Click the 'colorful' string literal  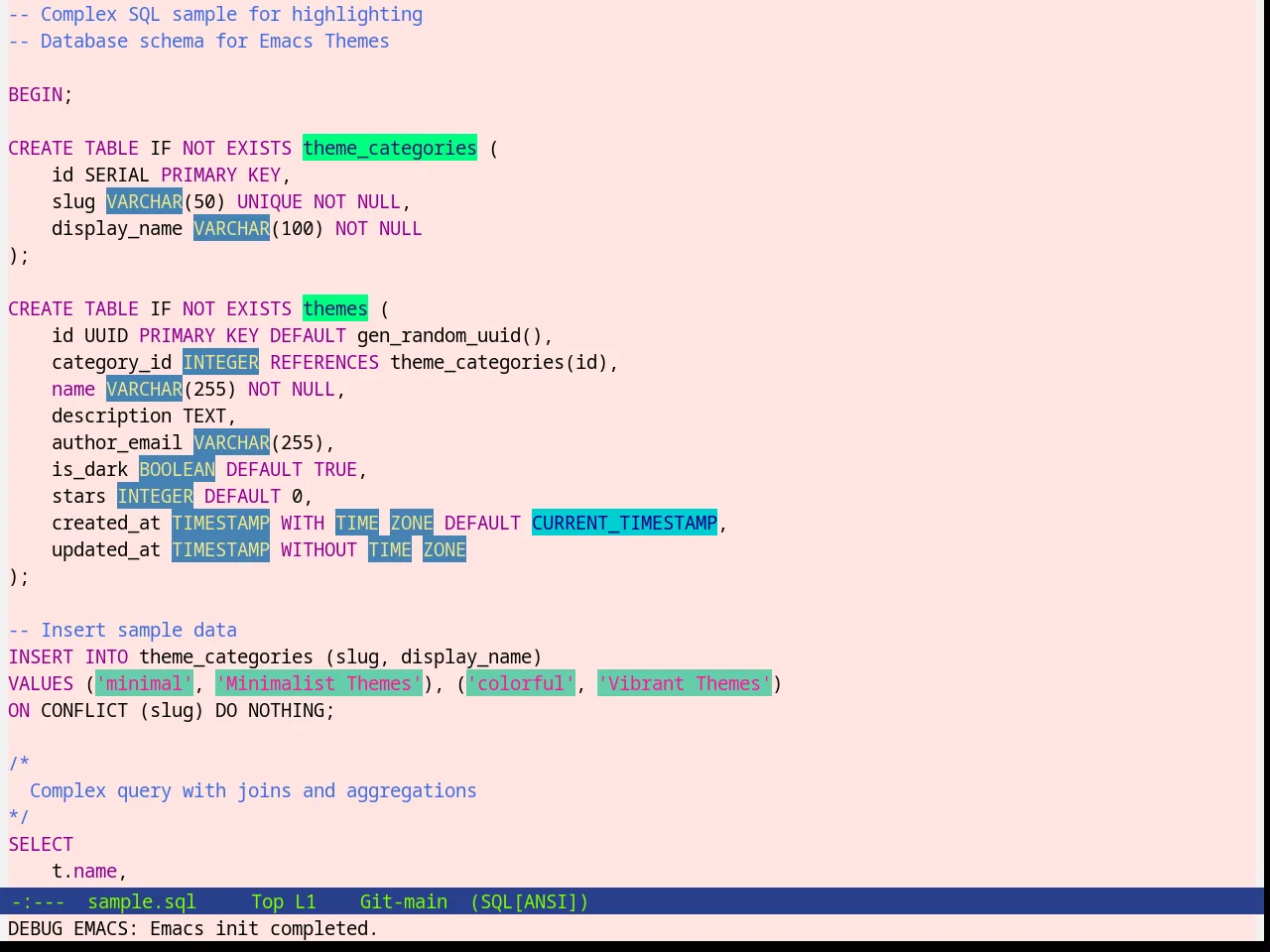click(521, 683)
